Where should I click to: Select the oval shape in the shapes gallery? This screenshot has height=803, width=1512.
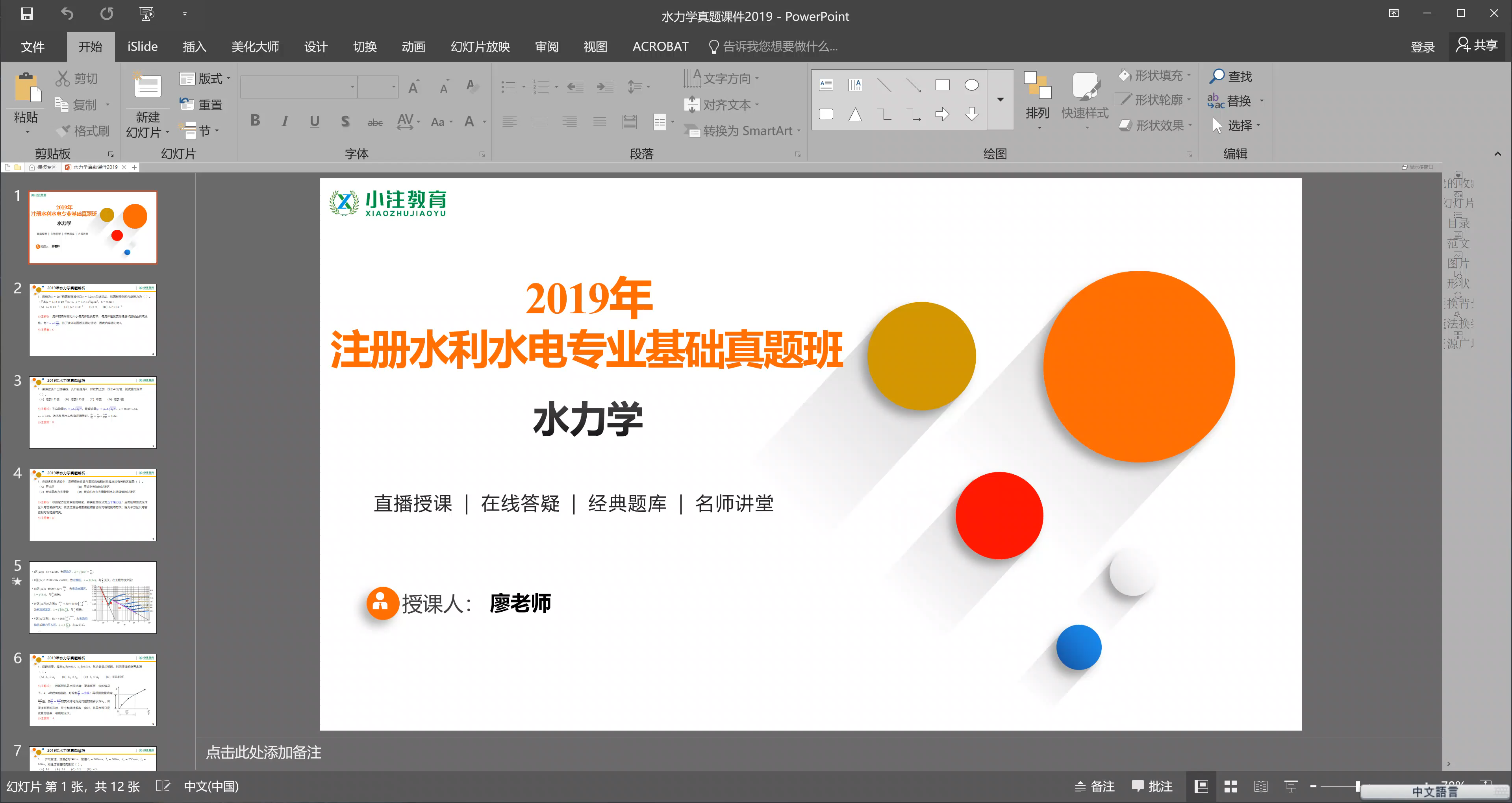(971, 85)
